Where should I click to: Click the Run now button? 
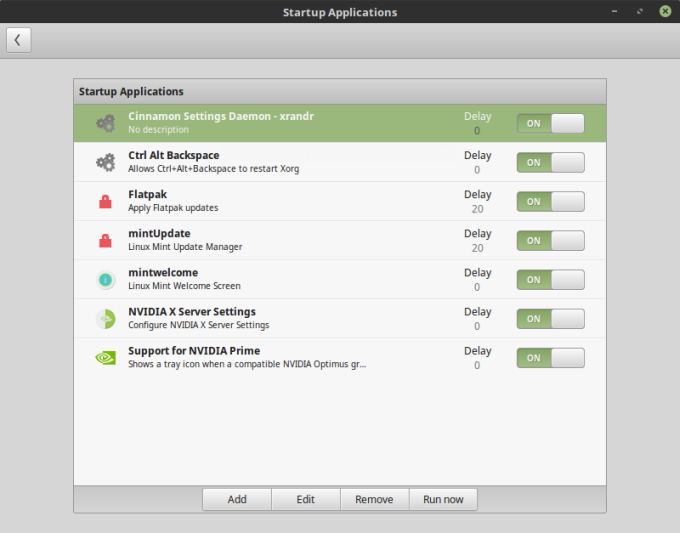[443, 500]
